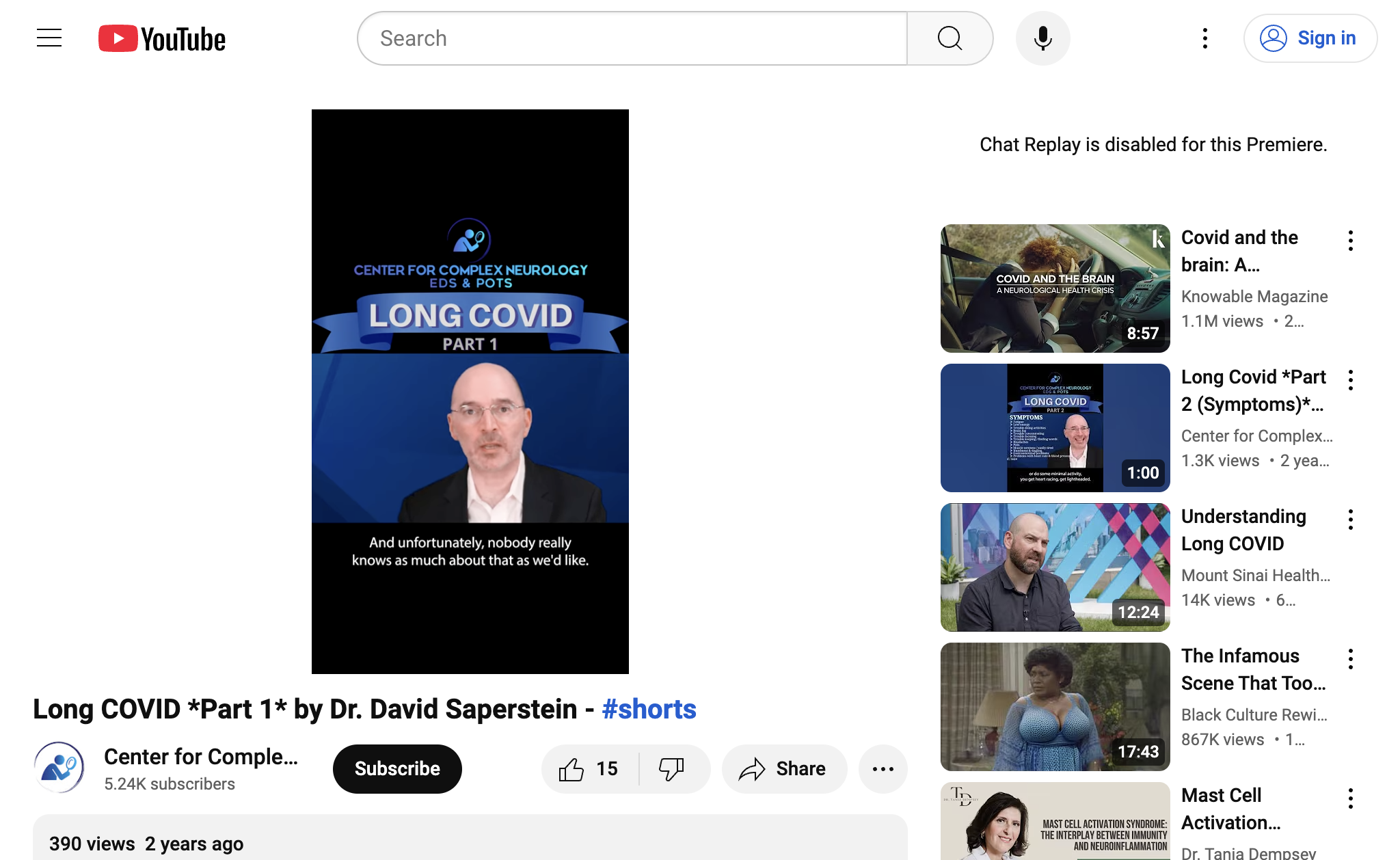This screenshot has width=1400, height=860.
Task: Open the channel avatar icon
Action: click(x=59, y=768)
